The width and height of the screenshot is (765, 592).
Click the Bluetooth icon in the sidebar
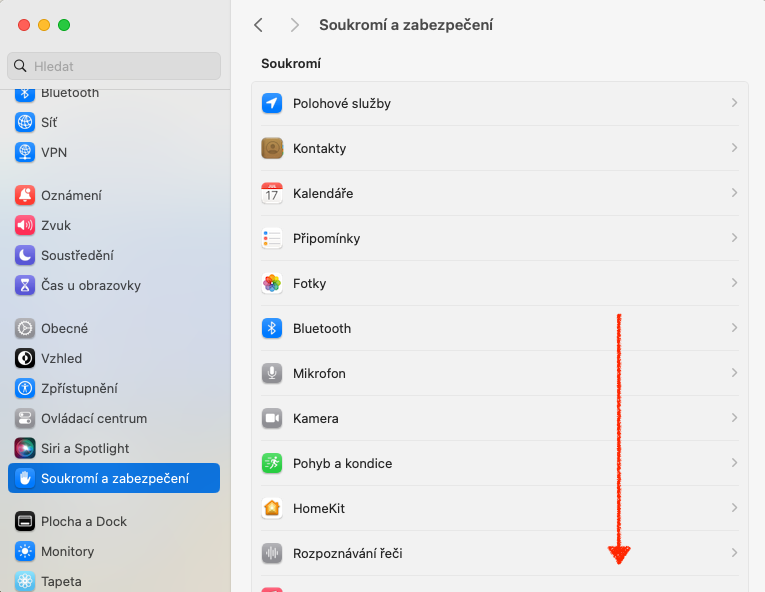click(x=25, y=95)
